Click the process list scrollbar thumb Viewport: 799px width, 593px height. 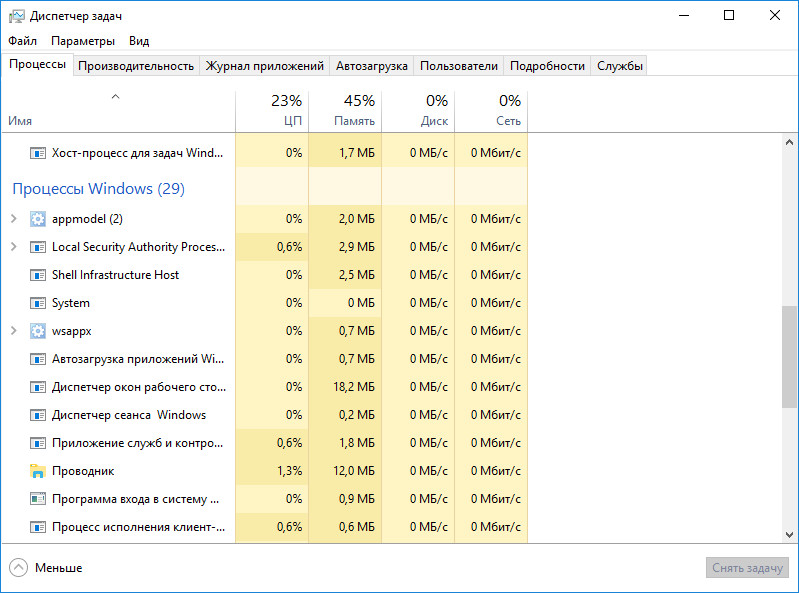[x=789, y=357]
